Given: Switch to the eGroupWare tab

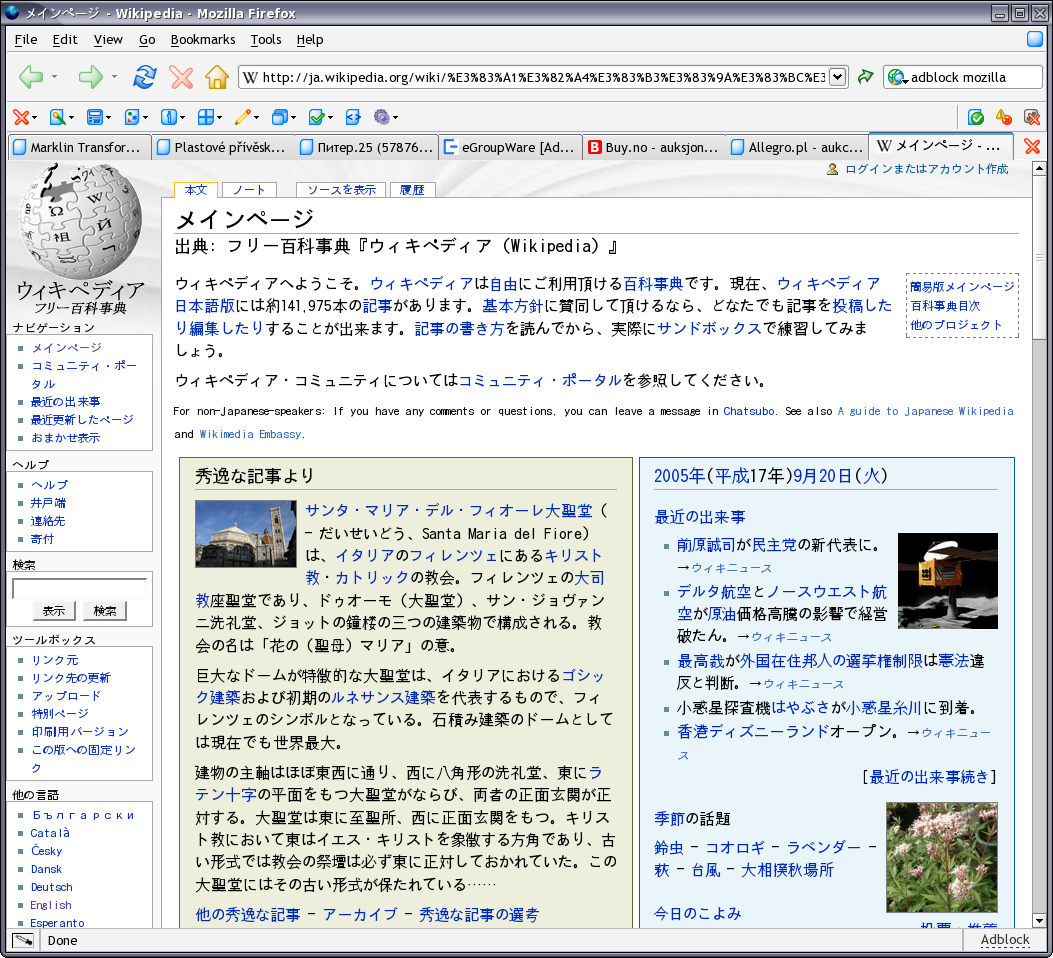Looking at the screenshot, I should coord(511,147).
